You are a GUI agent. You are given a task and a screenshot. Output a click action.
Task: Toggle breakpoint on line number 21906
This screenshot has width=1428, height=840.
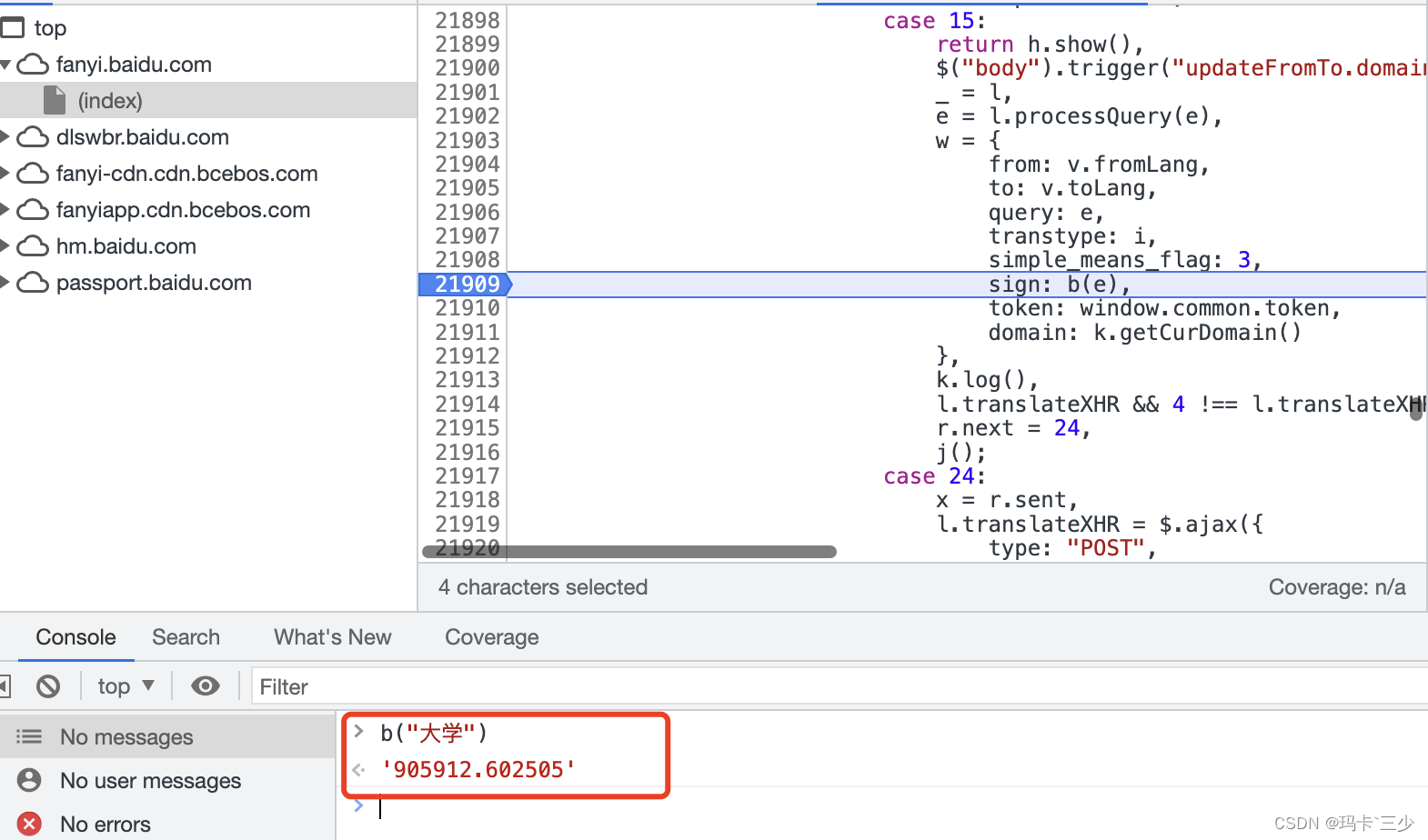point(468,213)
